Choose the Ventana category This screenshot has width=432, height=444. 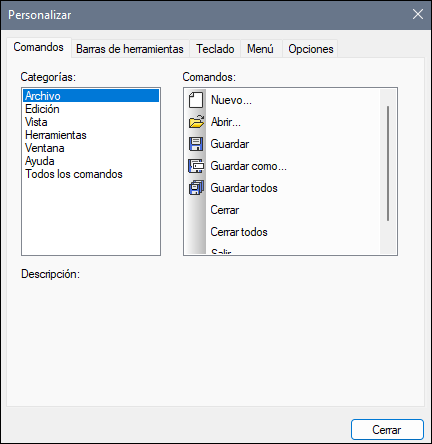(91, 148)
